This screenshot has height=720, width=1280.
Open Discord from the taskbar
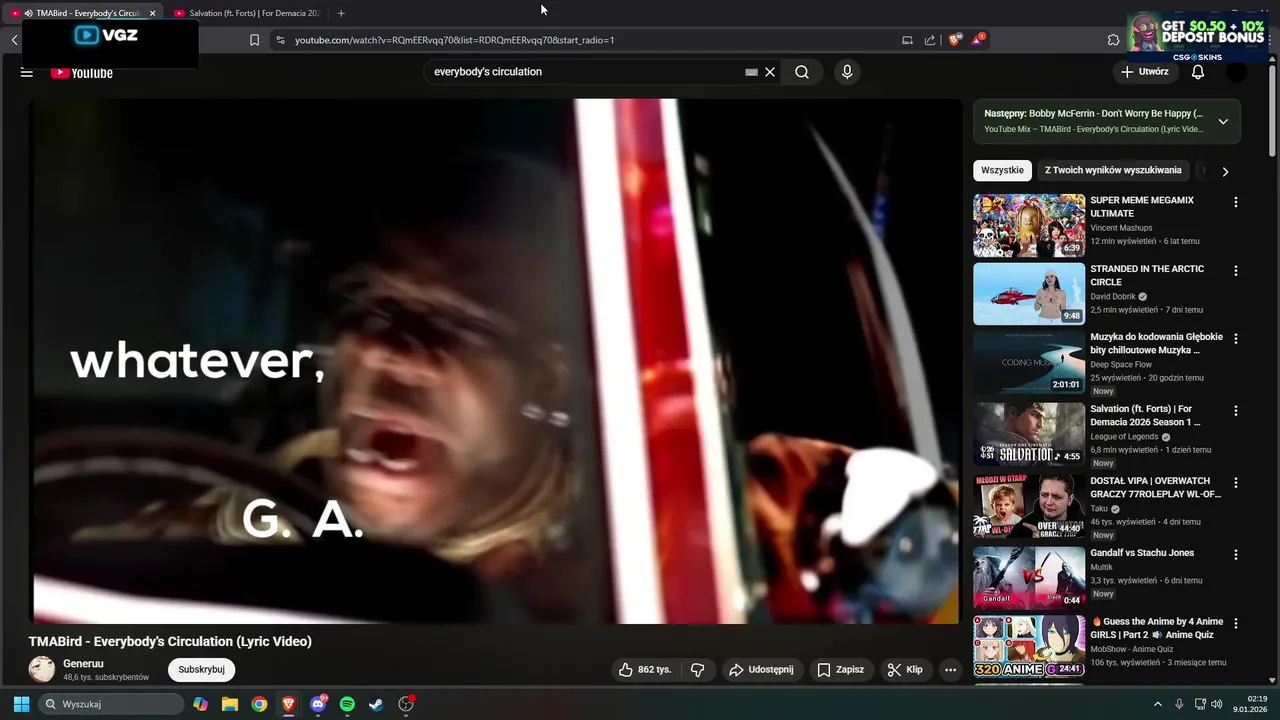tap(318, 704)
